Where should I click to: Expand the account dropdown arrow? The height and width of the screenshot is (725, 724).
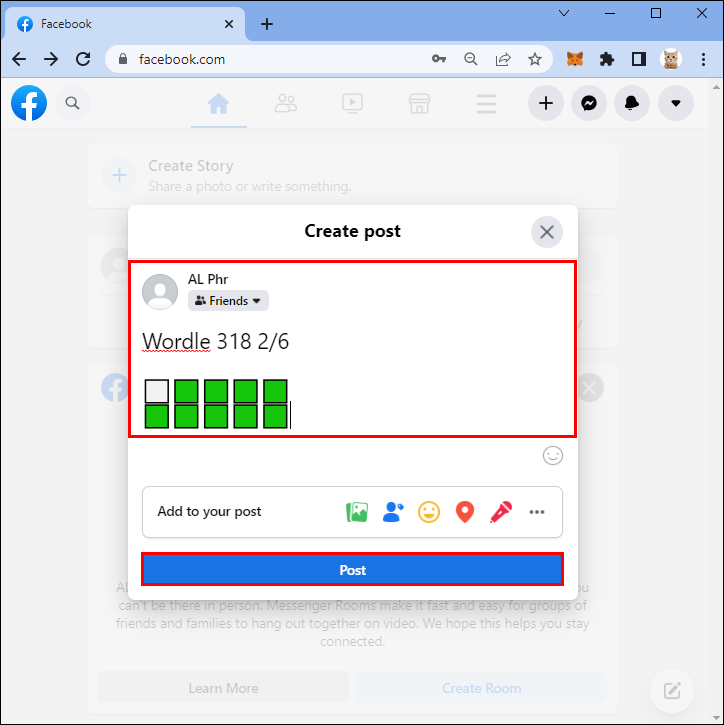click(x=675, y=103)
